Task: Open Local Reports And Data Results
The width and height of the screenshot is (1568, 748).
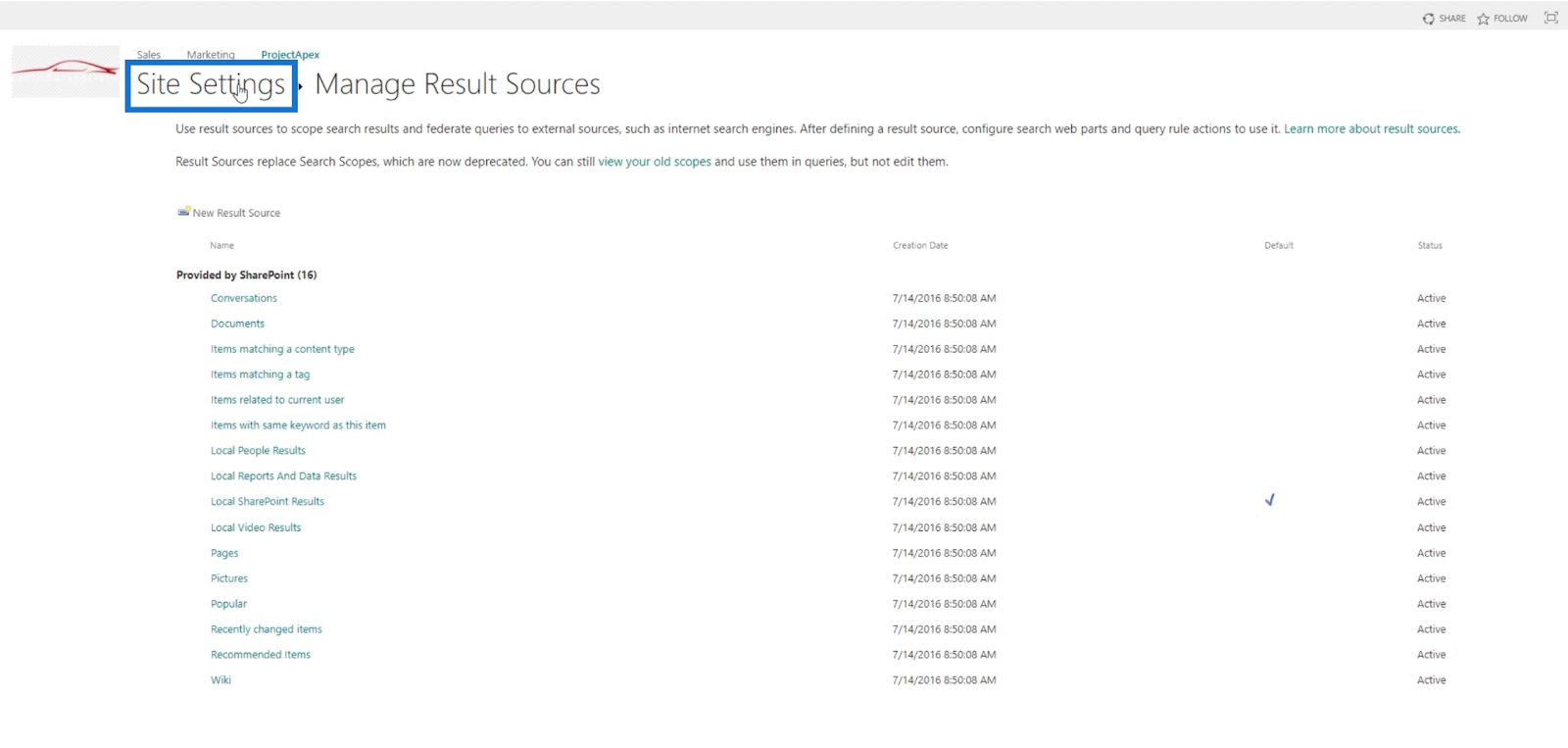Action: [x=283, y=476]
